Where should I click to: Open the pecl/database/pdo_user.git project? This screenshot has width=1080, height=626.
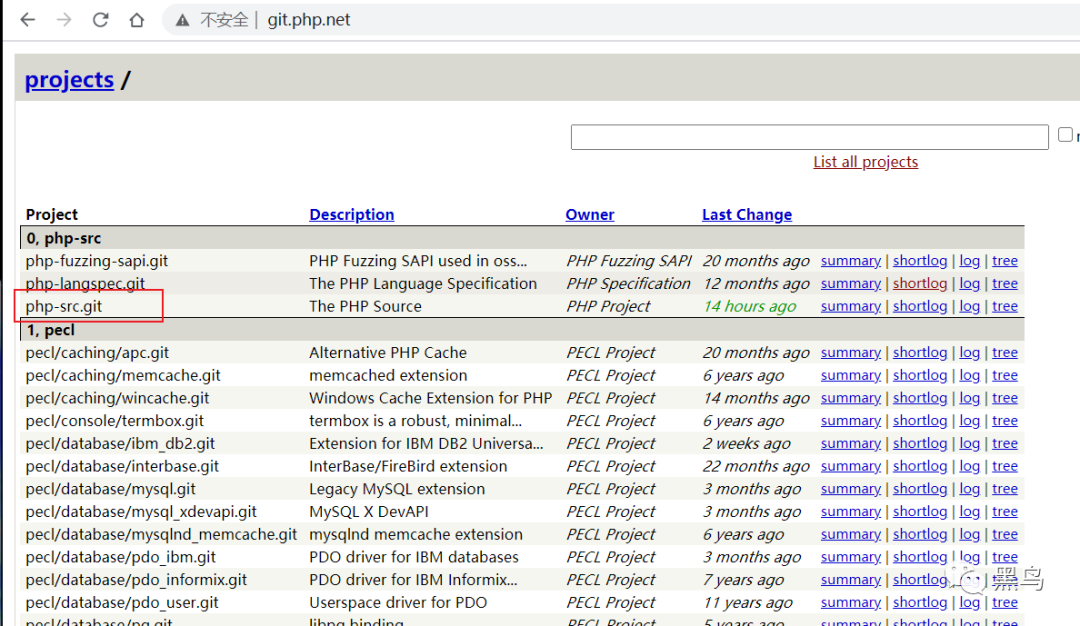coord(122,603)
